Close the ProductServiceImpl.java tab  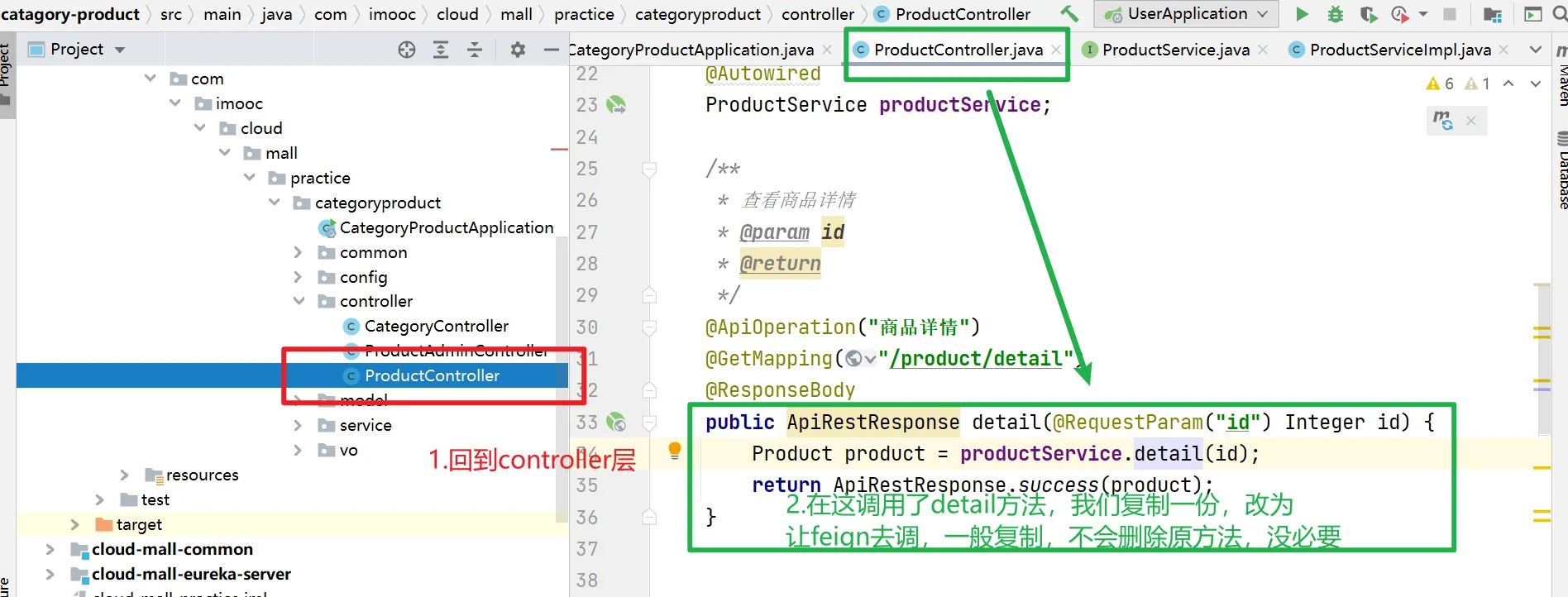point(1503,50)
